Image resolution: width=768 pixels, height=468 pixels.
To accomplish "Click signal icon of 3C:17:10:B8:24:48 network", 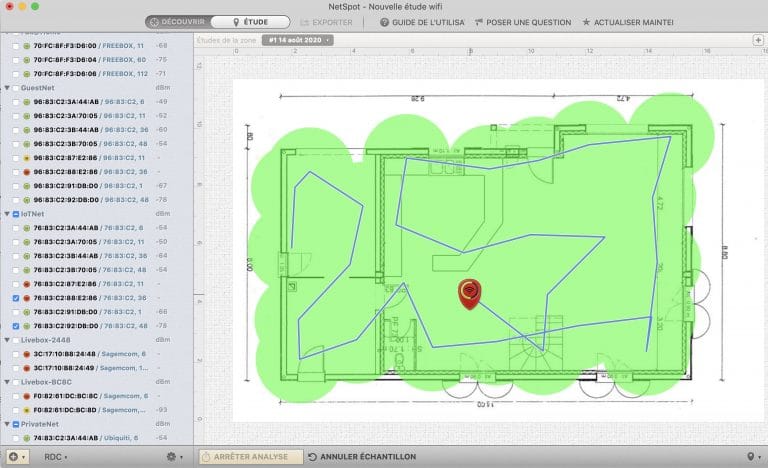I will (26, 354).
